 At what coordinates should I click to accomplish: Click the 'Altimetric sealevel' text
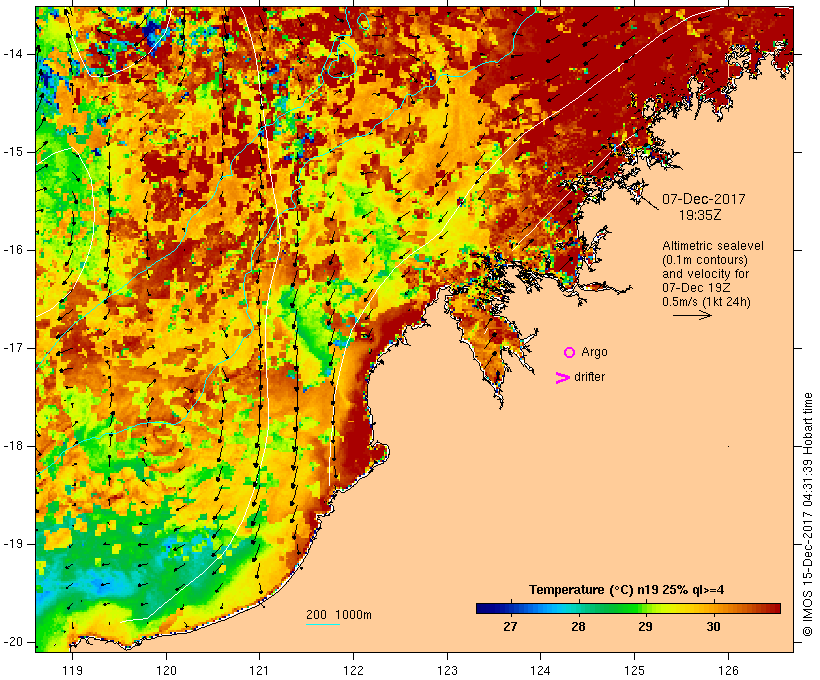point(713,246)
